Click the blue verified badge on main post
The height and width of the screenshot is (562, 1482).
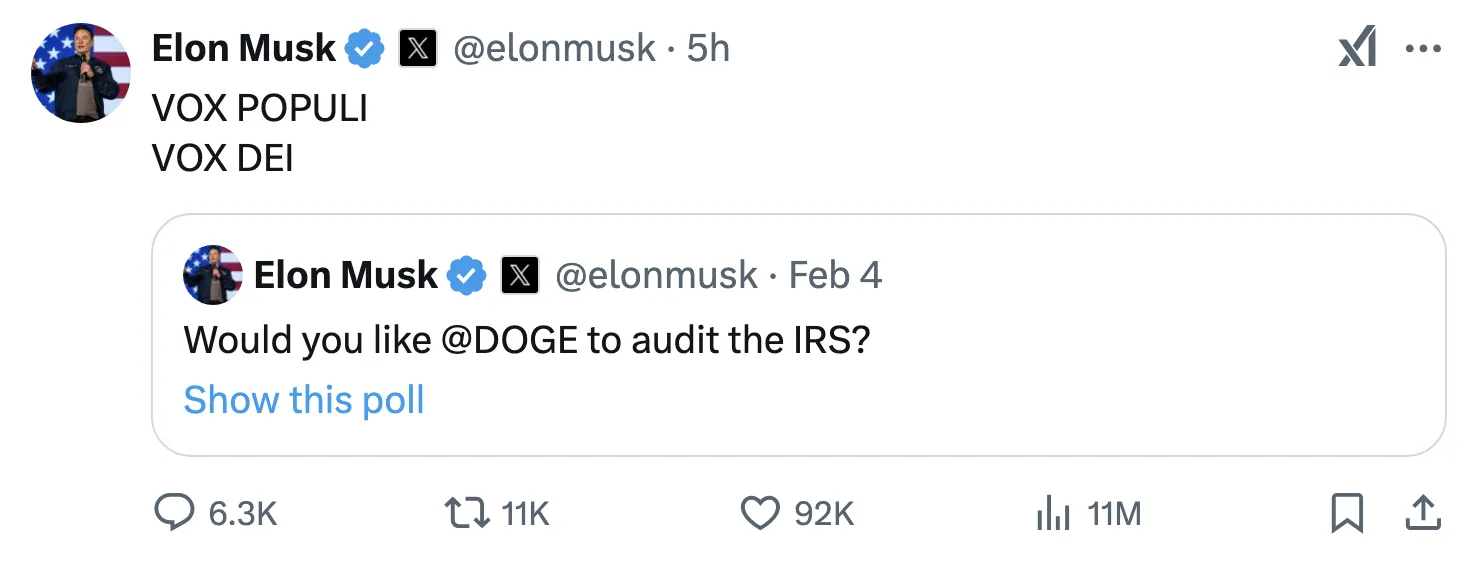[365, 49]
